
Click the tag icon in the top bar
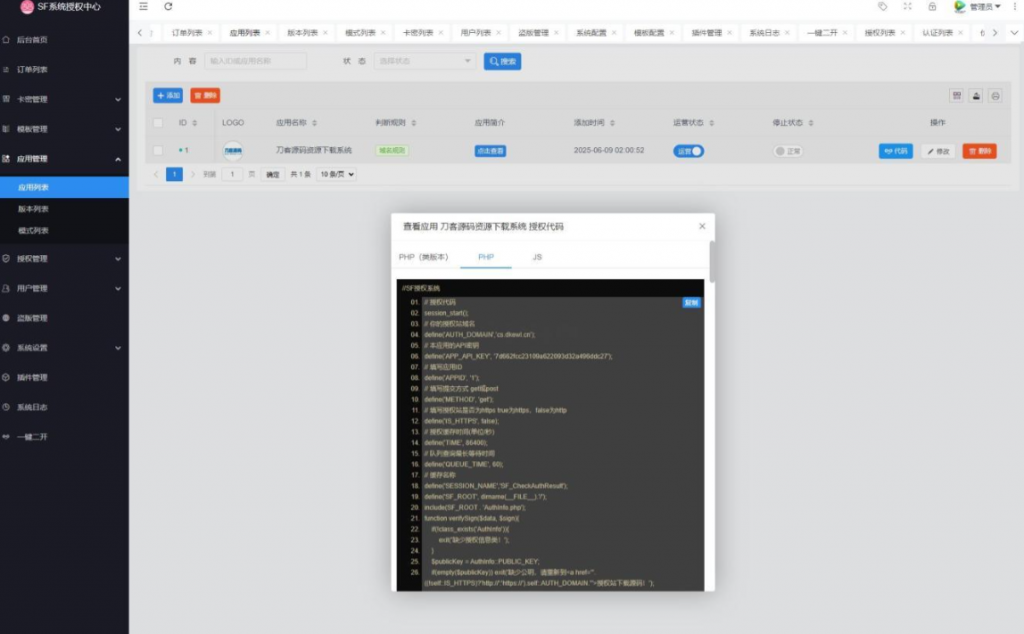(882, 7)
